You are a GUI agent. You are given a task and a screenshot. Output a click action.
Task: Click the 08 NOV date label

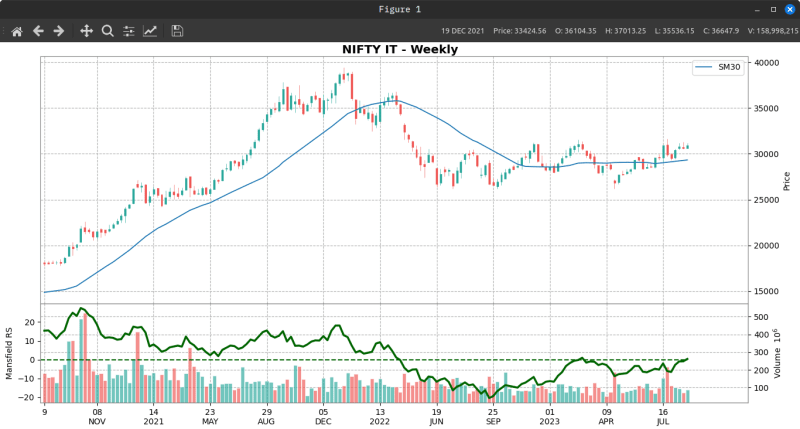tap(97, 417)
